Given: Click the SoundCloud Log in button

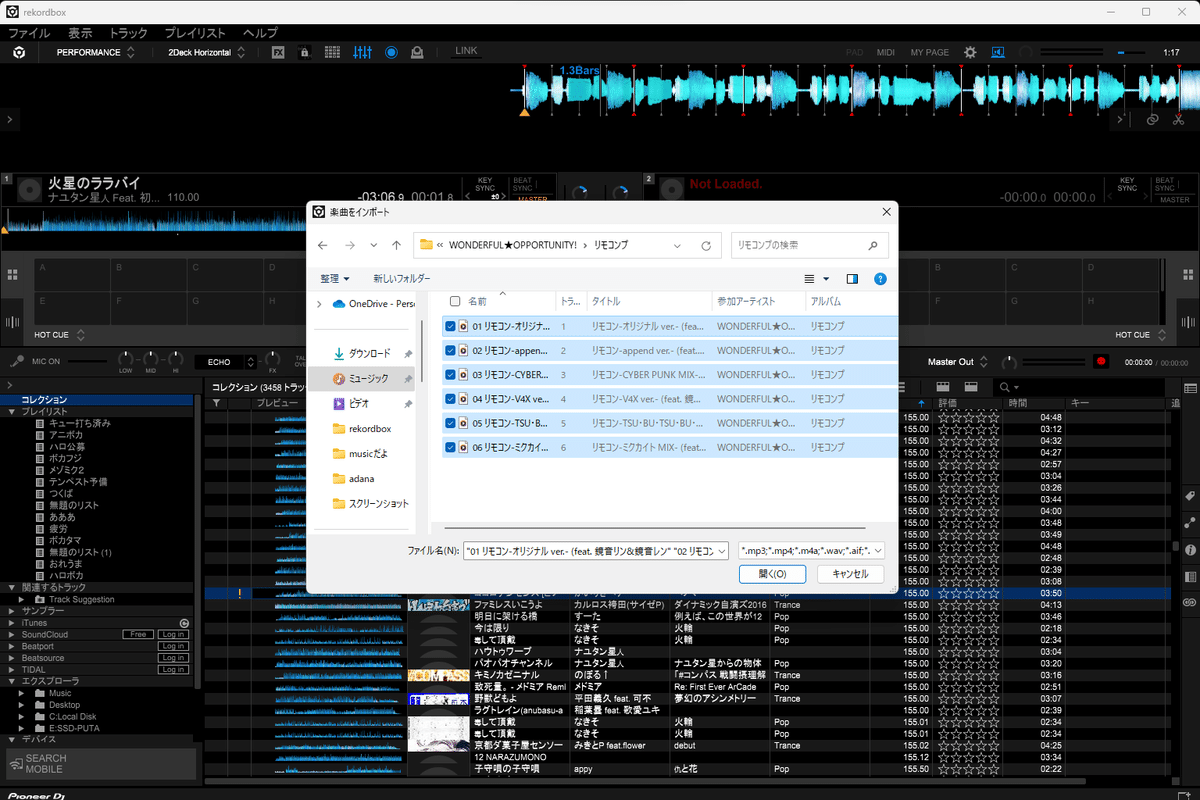Looking at the screenshot, I should coord(172,635).
